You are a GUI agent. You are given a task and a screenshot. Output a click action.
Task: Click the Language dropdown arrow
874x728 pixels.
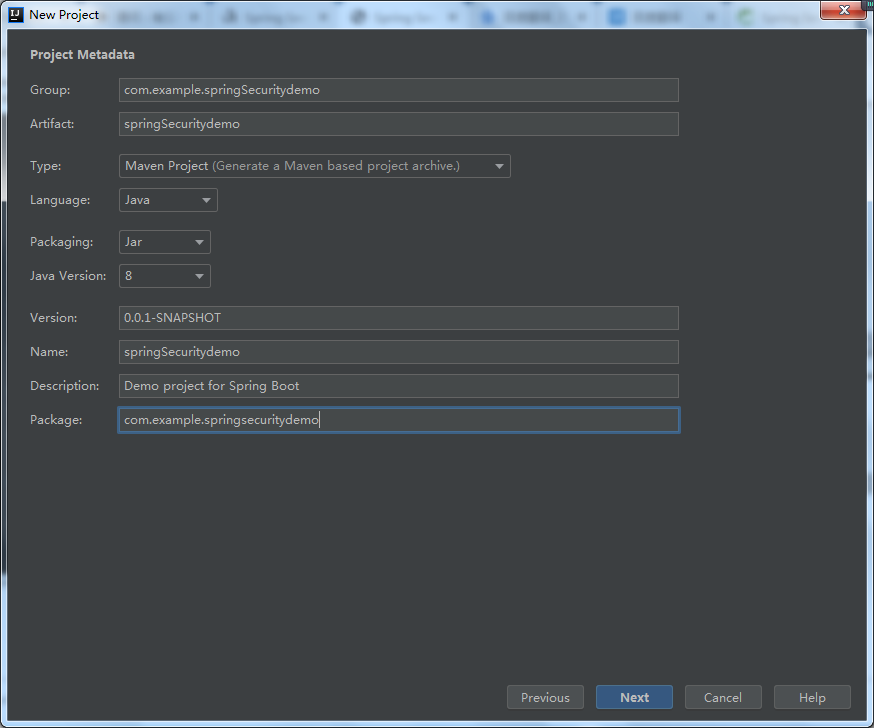(206, 201)
